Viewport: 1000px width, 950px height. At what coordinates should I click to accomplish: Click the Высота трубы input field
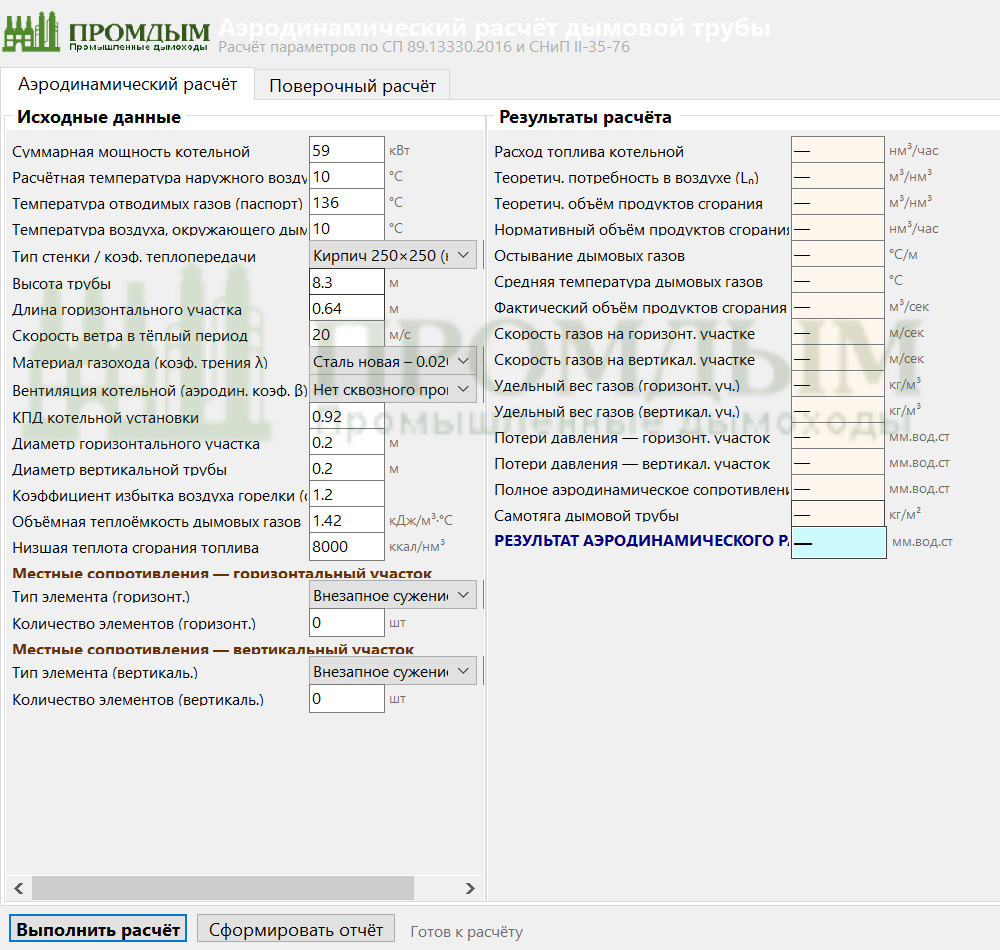346,283
